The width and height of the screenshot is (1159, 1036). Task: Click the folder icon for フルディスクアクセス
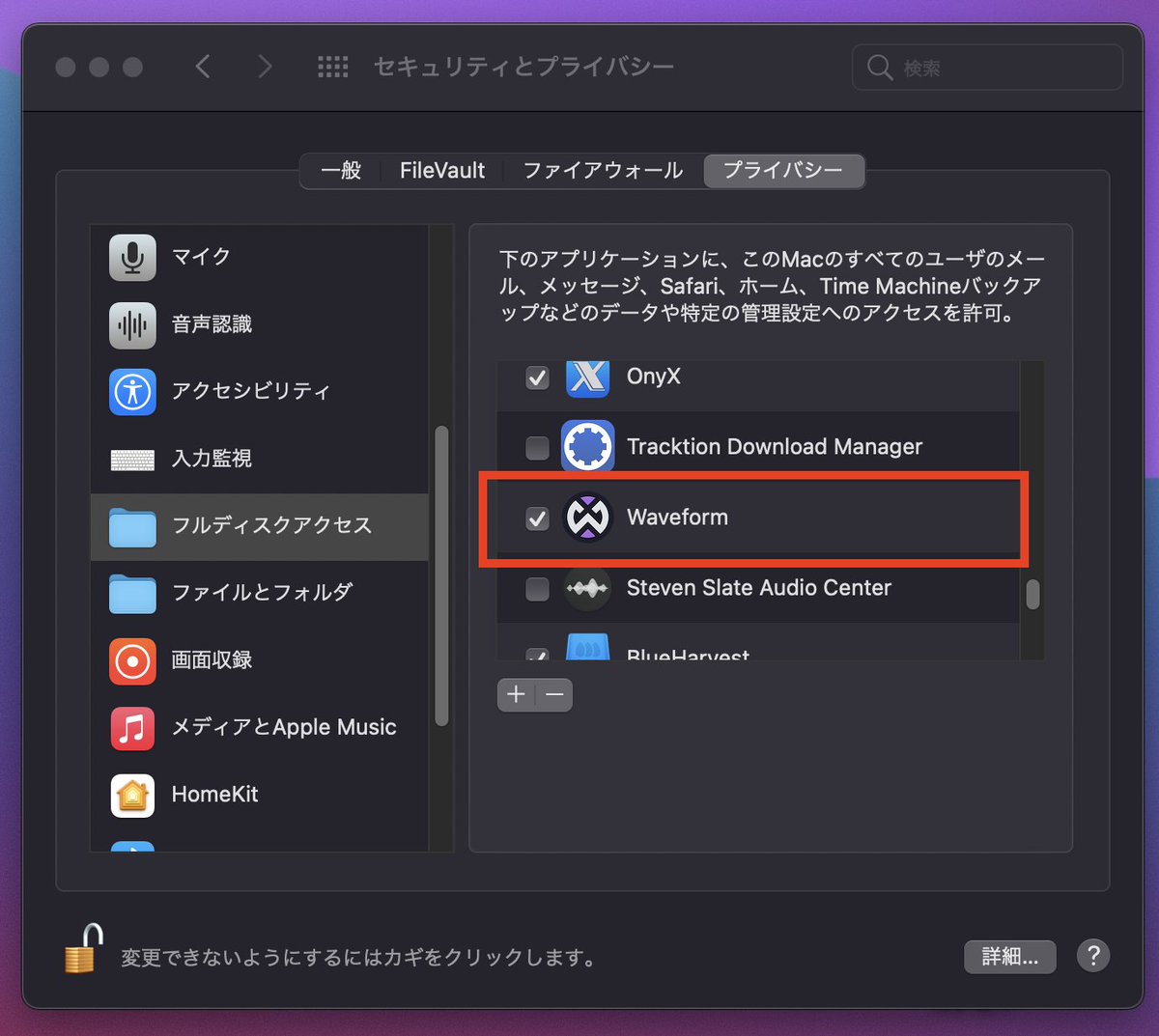coord(132,527)
